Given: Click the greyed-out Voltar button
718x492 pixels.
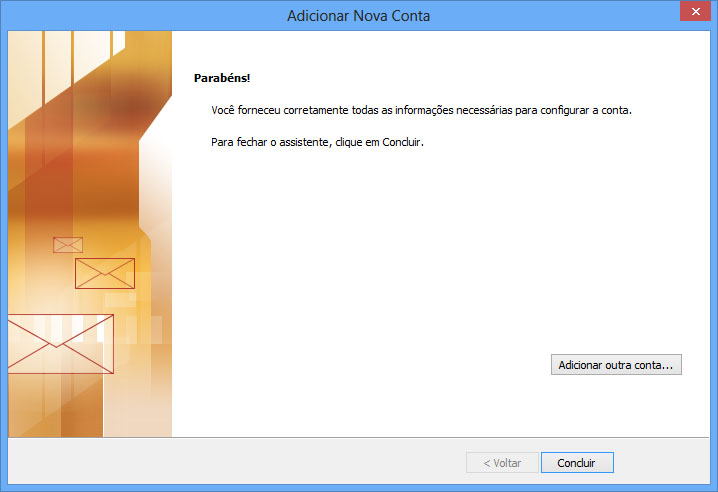Looking at the screenshot, I should (x=502, y=463).
